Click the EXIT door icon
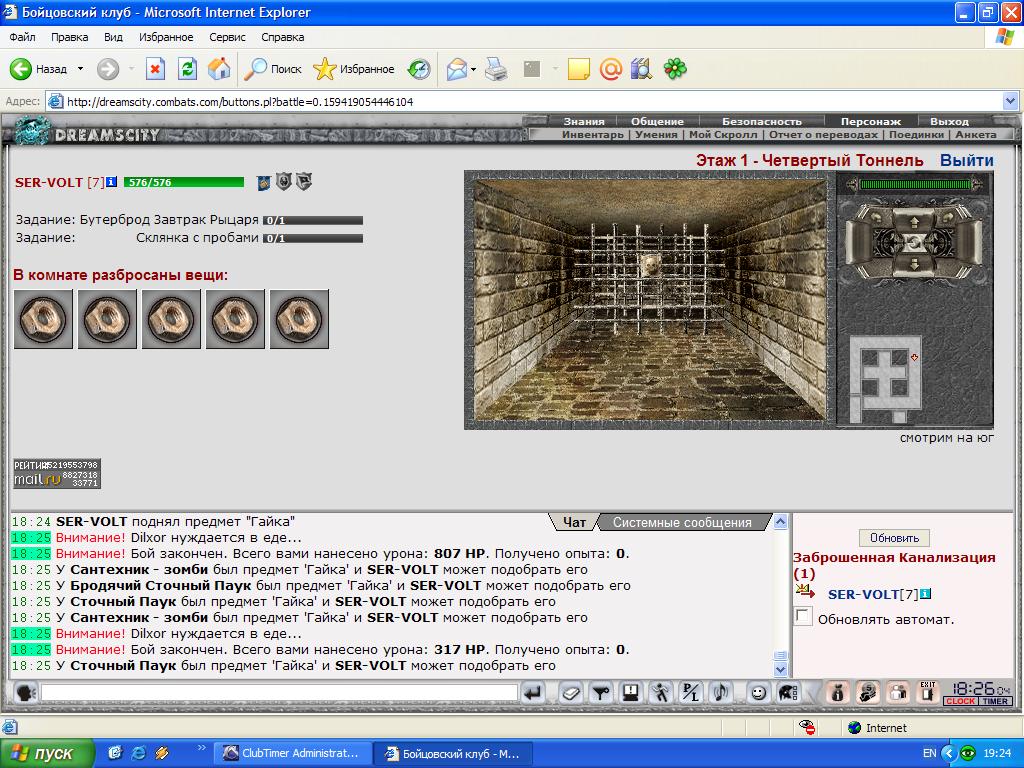The image size is (1024, 768). [x=927, y=692]
